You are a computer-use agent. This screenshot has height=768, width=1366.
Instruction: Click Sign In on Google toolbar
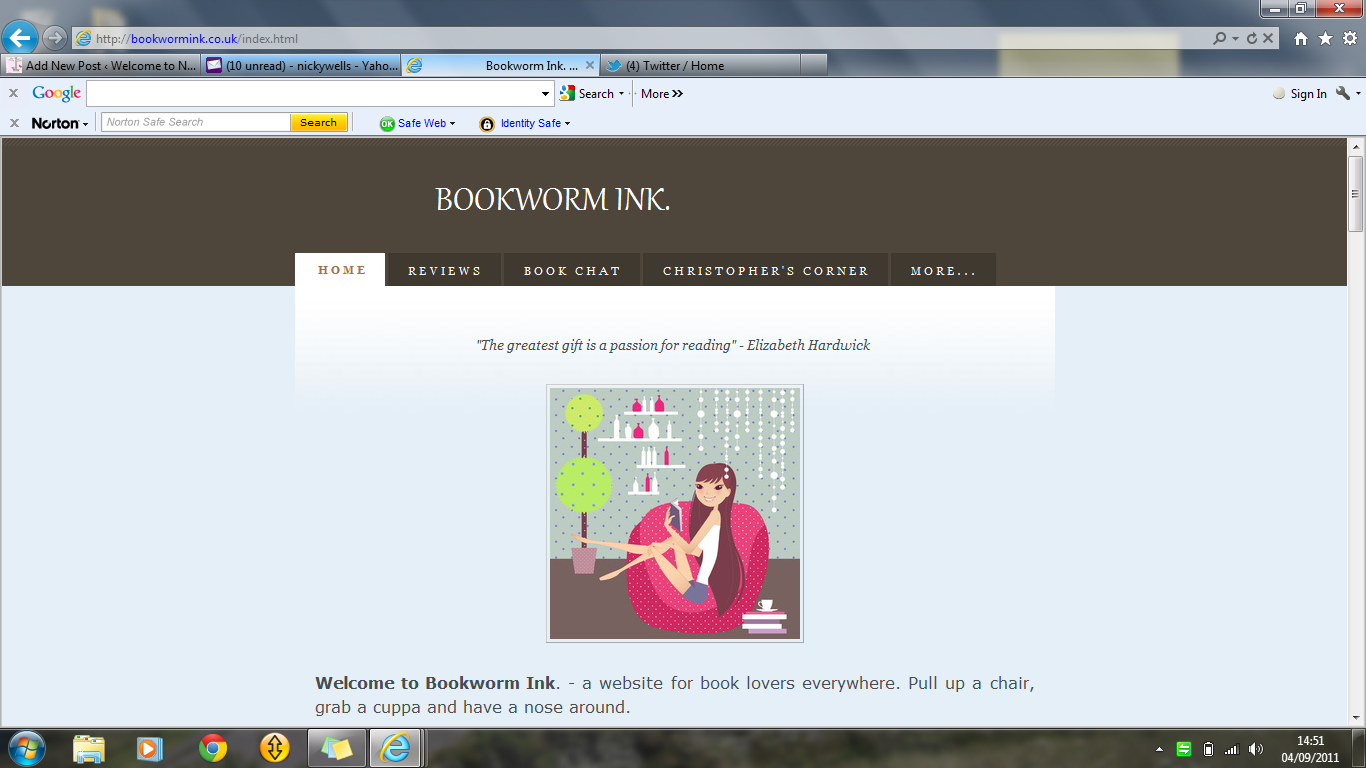click(x=1308, y=94)
